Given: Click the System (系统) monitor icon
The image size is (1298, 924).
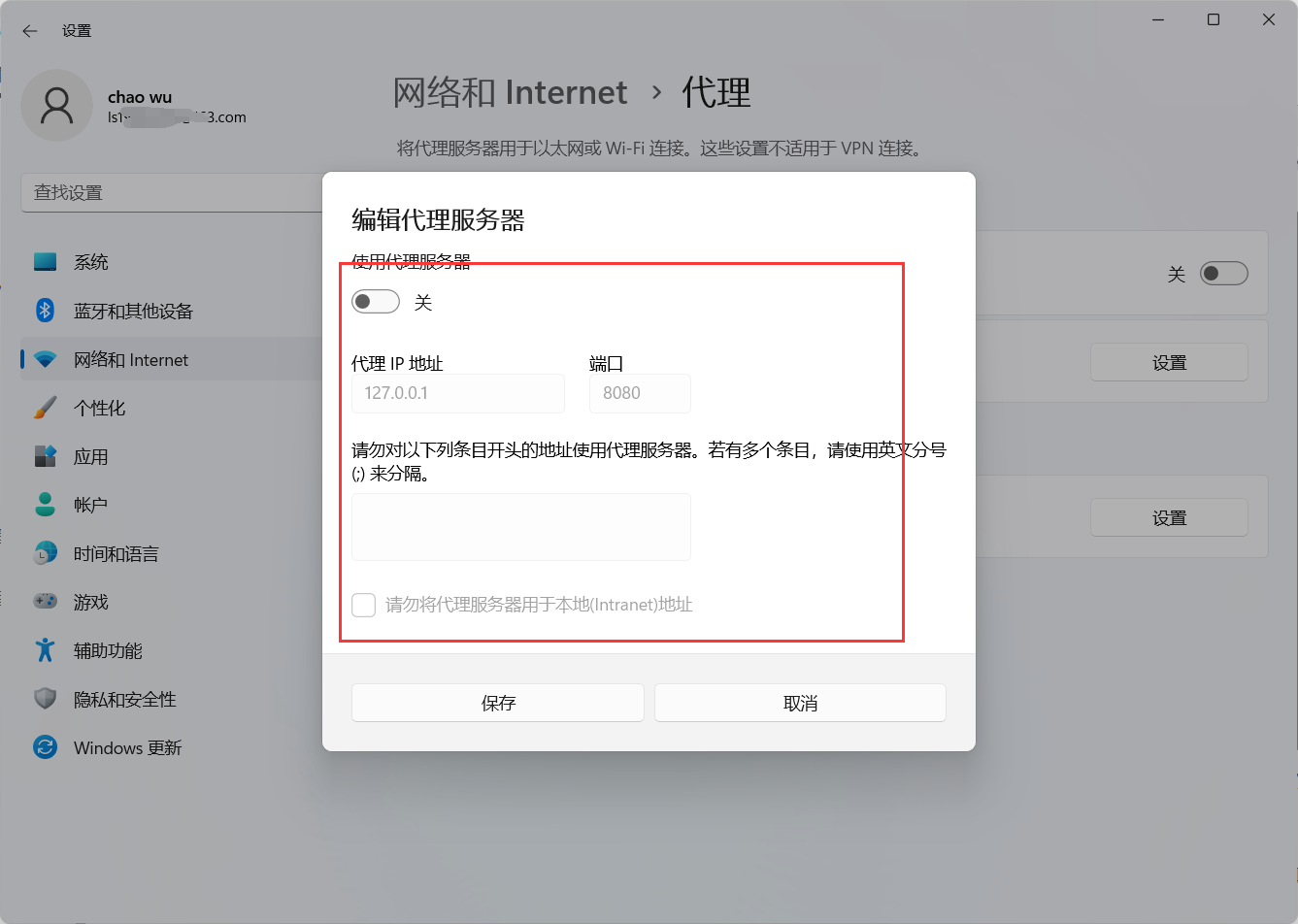Looking at the screenshot, I should point(45,262).
